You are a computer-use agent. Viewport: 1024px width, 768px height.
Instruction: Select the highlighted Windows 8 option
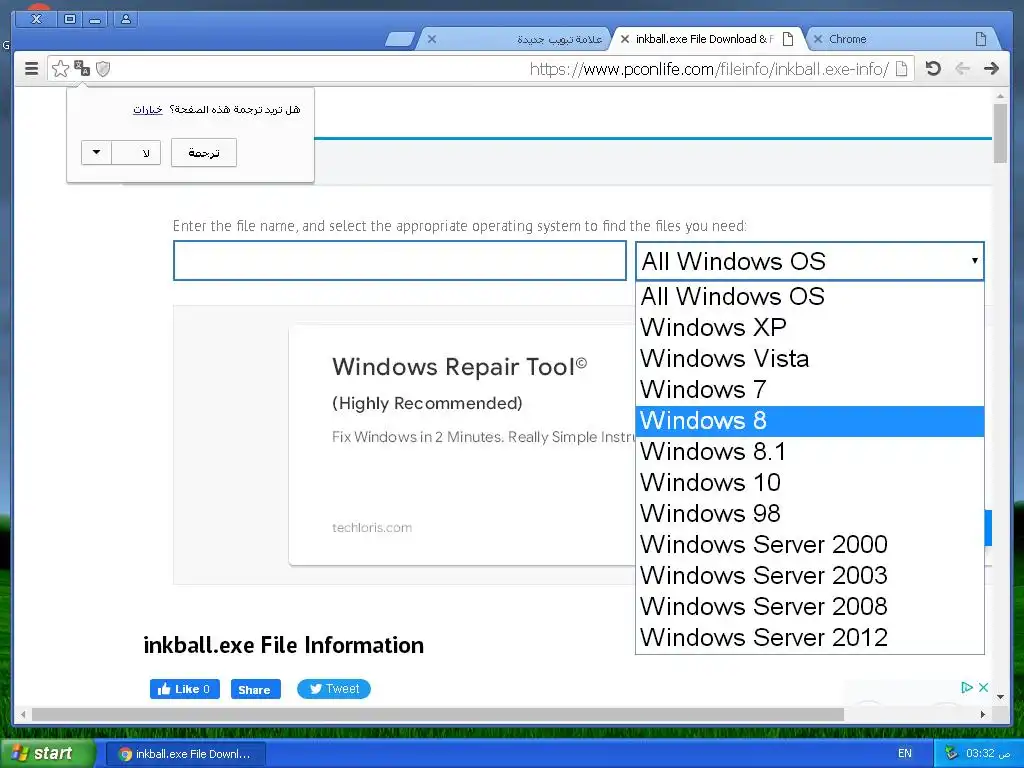point(810,421)
